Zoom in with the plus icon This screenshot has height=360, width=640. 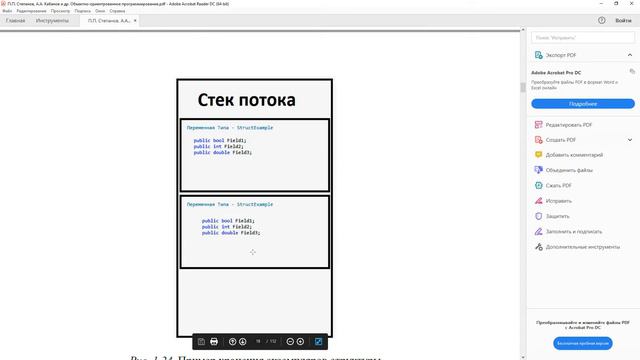[300, 342]
